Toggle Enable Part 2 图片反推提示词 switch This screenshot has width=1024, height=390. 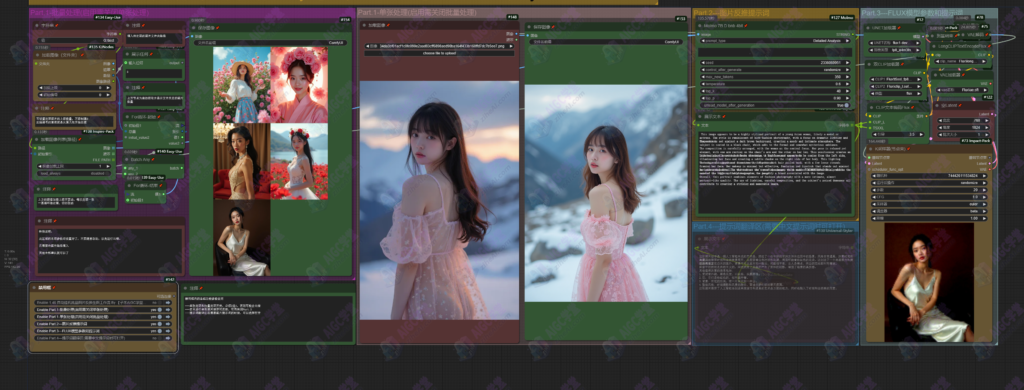159,324
